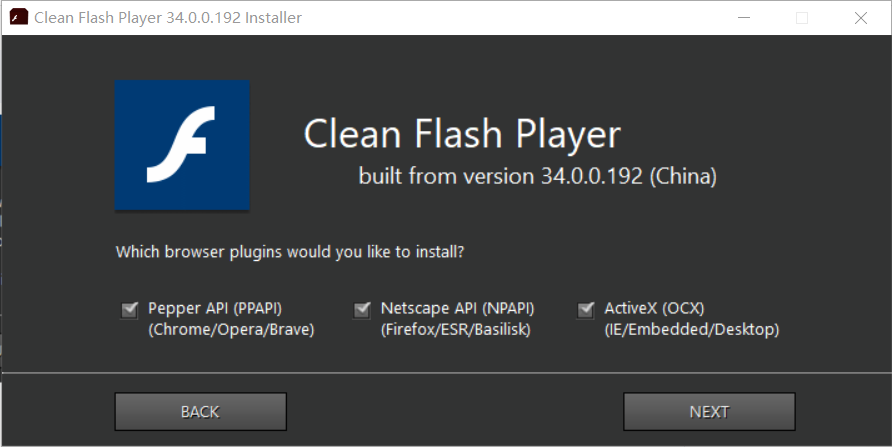Click the "(Firefox/ESR/Basilisk)" description text
The height and width of the screenshot is (447, 892).
pos(455,329)
